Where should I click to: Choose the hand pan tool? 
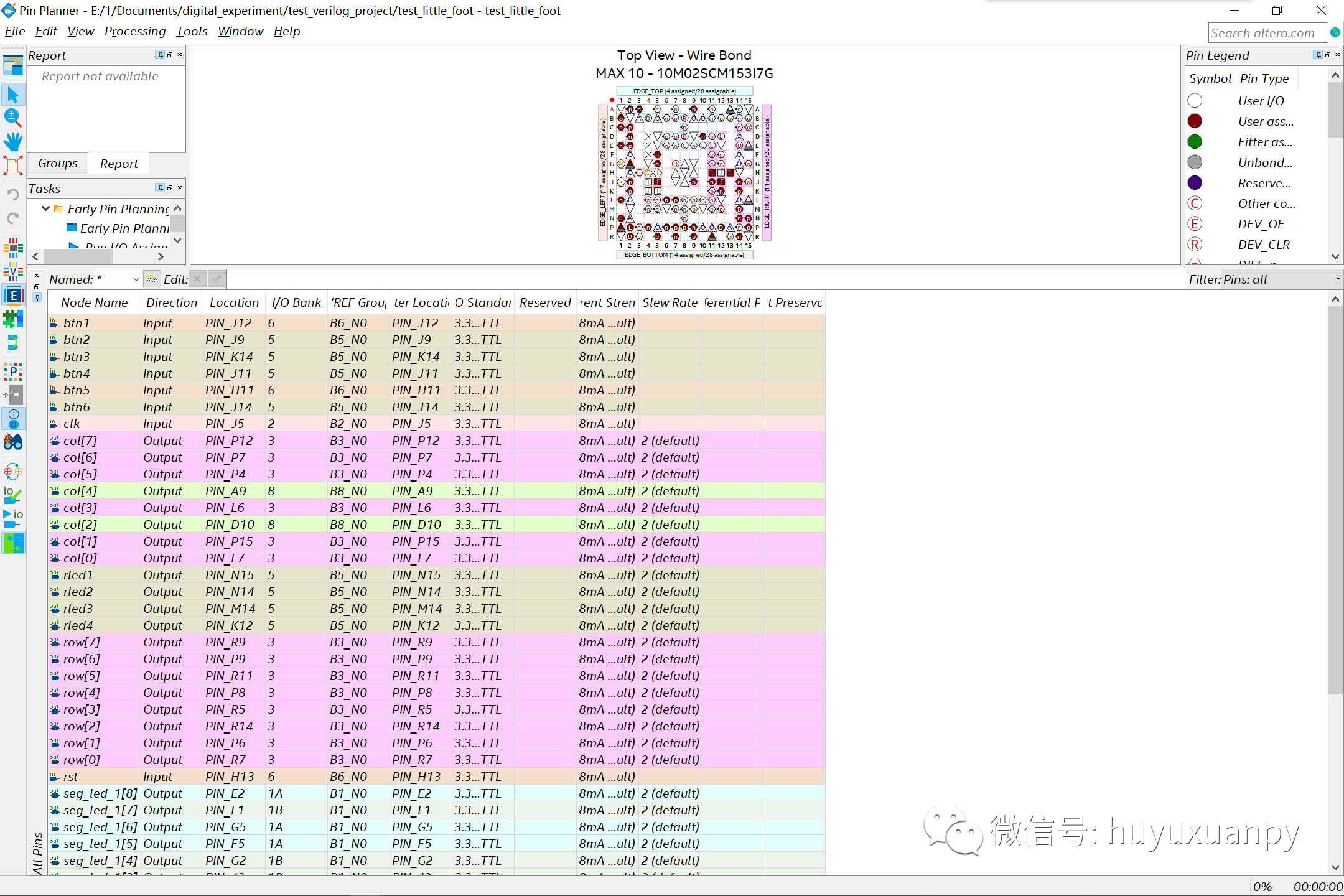click(13, 141)
